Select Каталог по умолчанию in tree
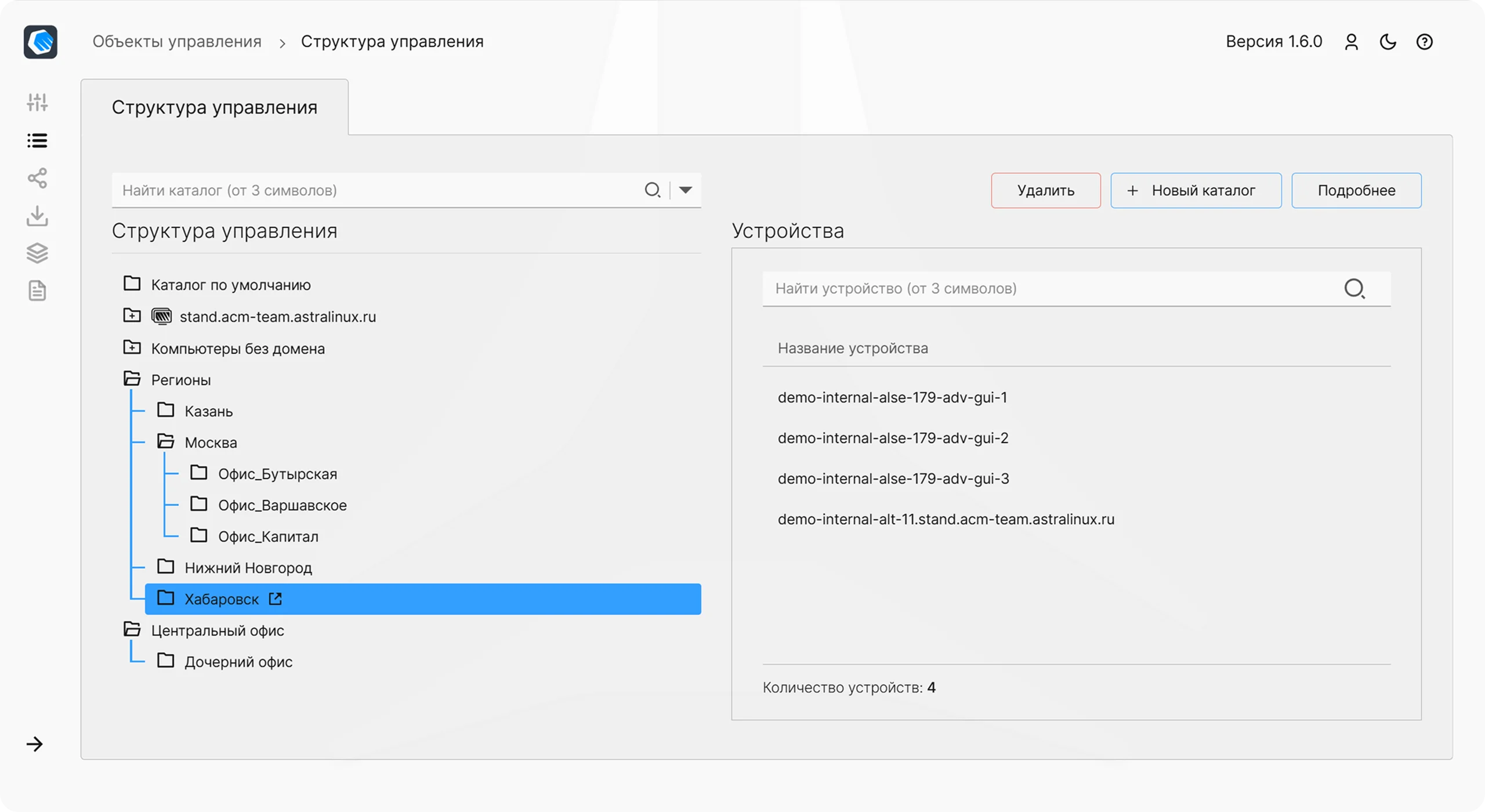The height and width of the screenshot is (812, 1485). pyautogui.click(x=231, y=285)
